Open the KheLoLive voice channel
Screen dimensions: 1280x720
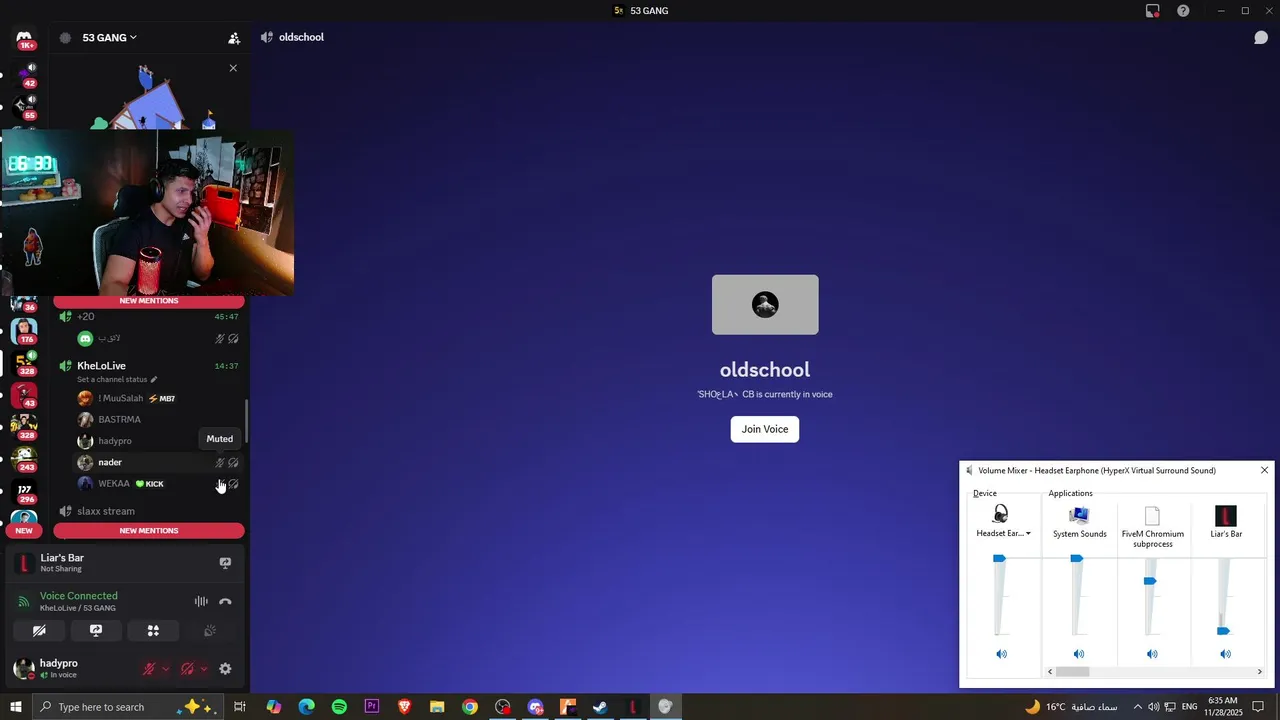click(148, 366)
